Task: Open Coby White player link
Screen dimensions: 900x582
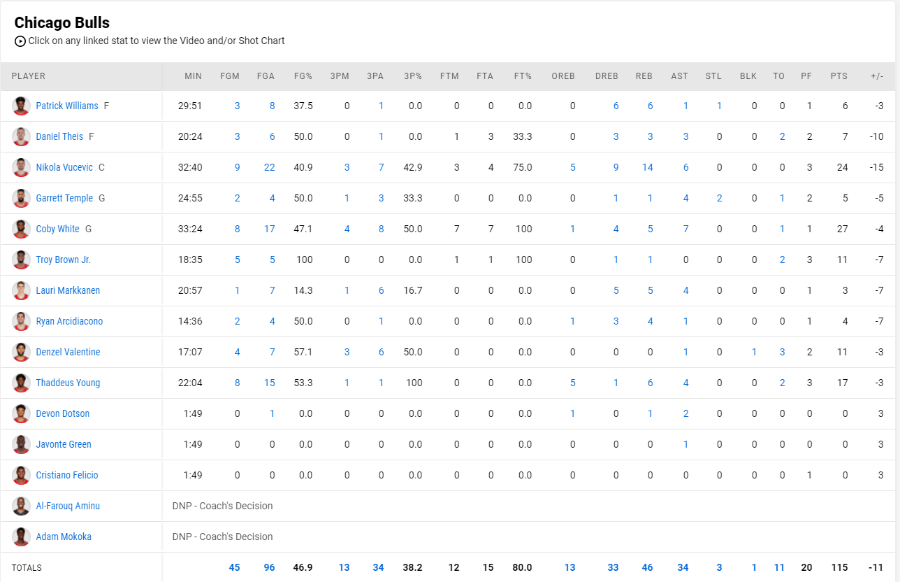Action: (57, 229)
